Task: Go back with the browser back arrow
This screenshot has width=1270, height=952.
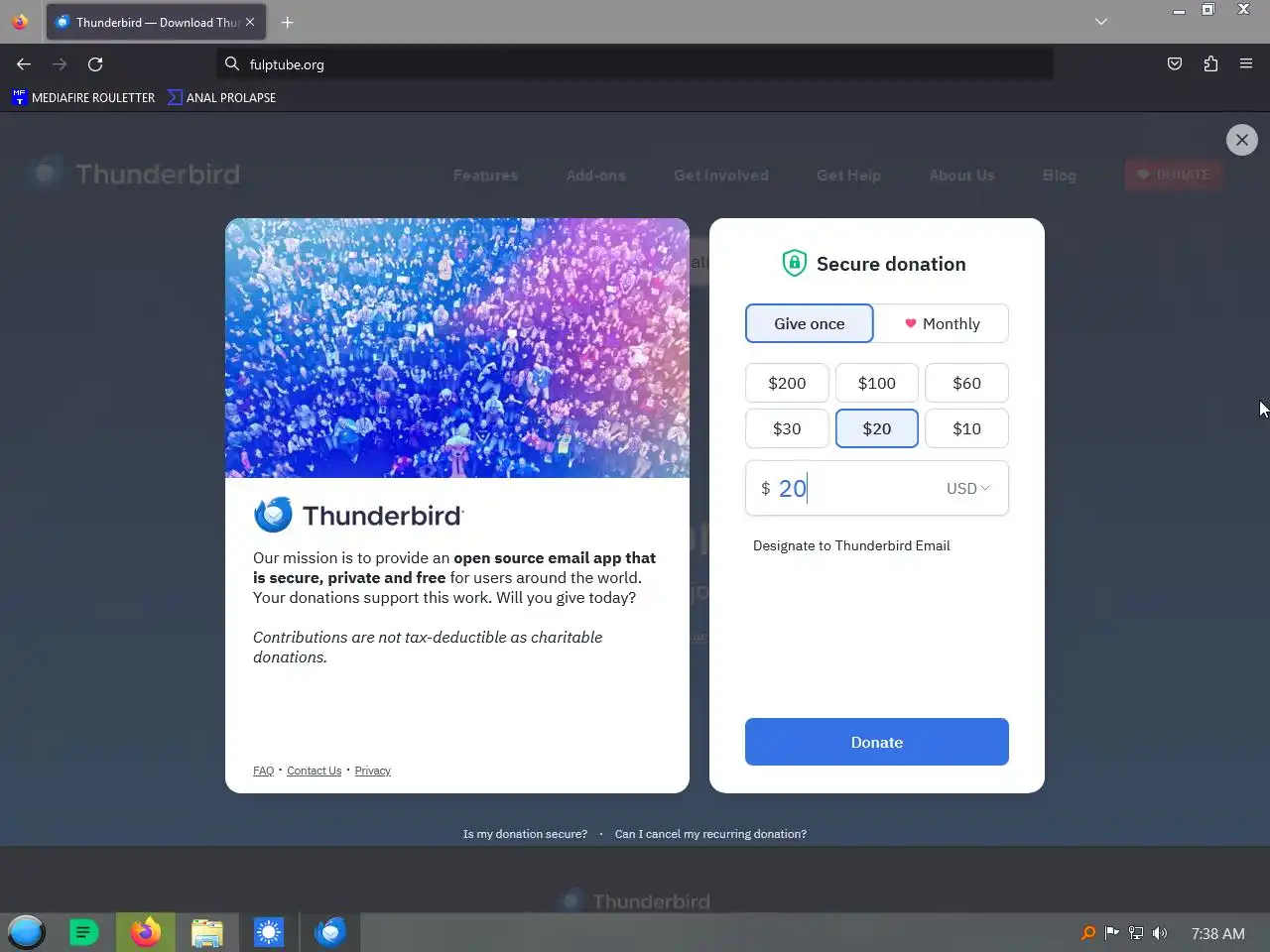Action: point(24,63)
